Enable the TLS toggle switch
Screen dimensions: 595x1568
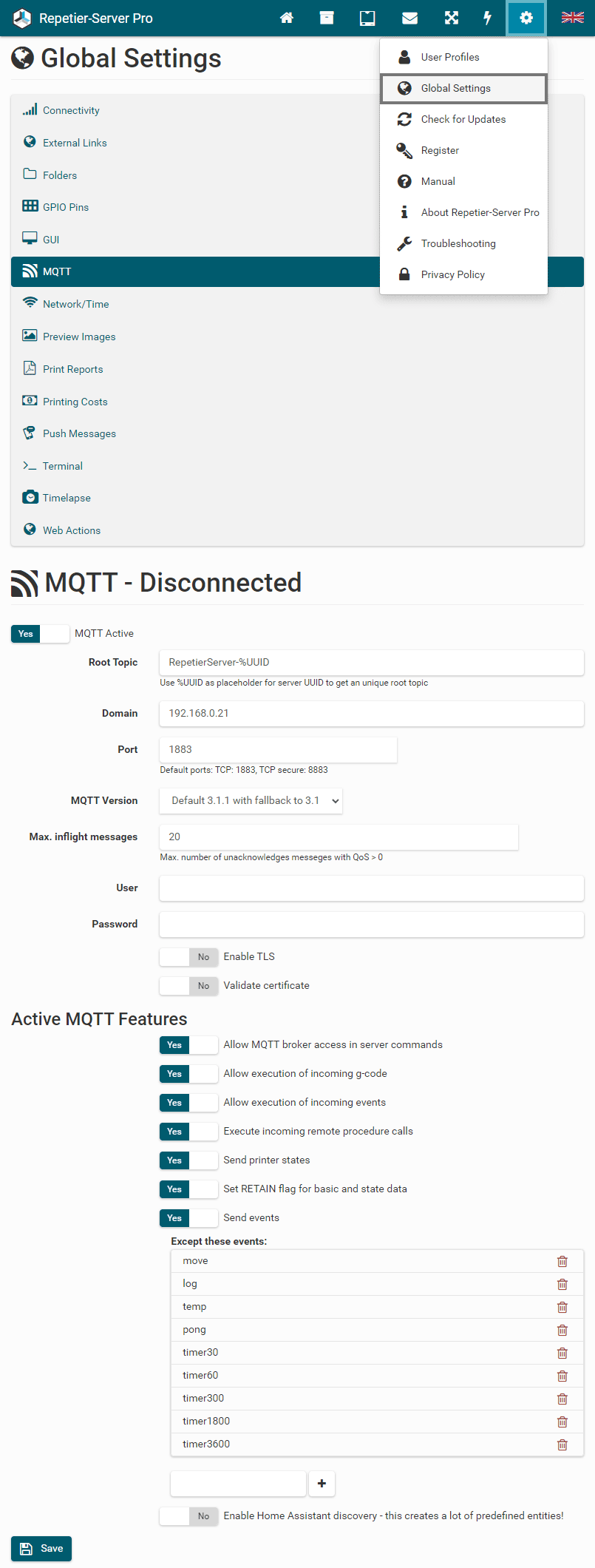coord(188,957)
